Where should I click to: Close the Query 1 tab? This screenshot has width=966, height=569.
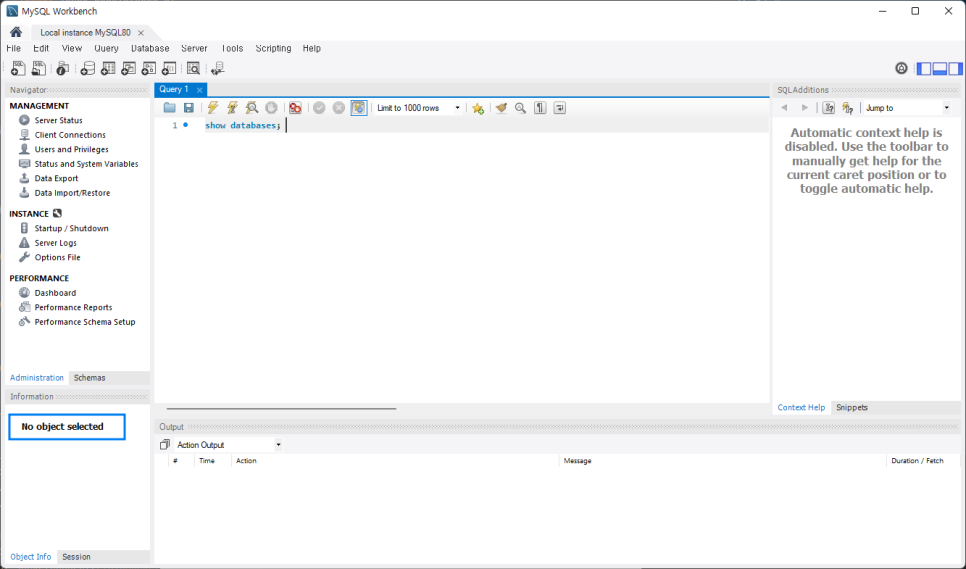pos(200,90)
